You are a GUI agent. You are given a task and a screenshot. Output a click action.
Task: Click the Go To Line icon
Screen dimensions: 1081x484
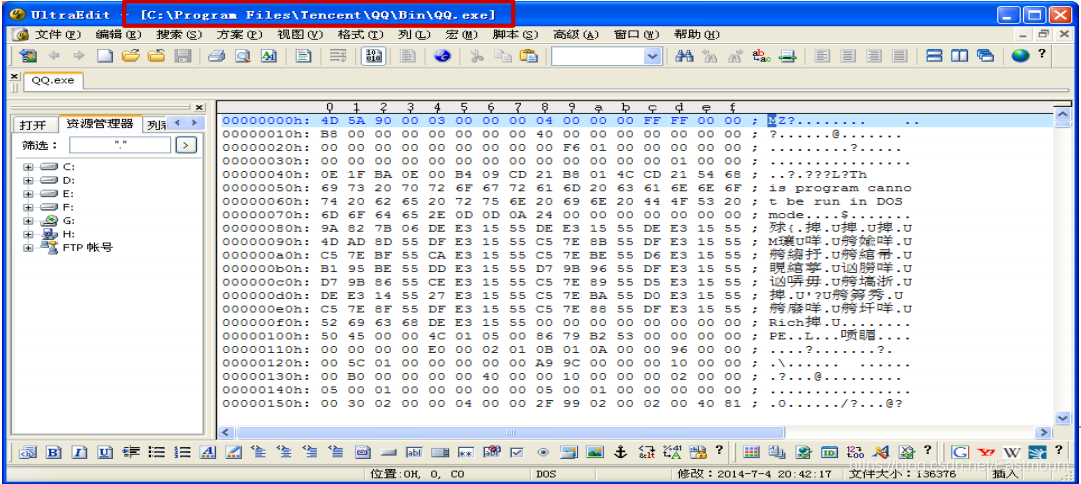tap(787, 56)
